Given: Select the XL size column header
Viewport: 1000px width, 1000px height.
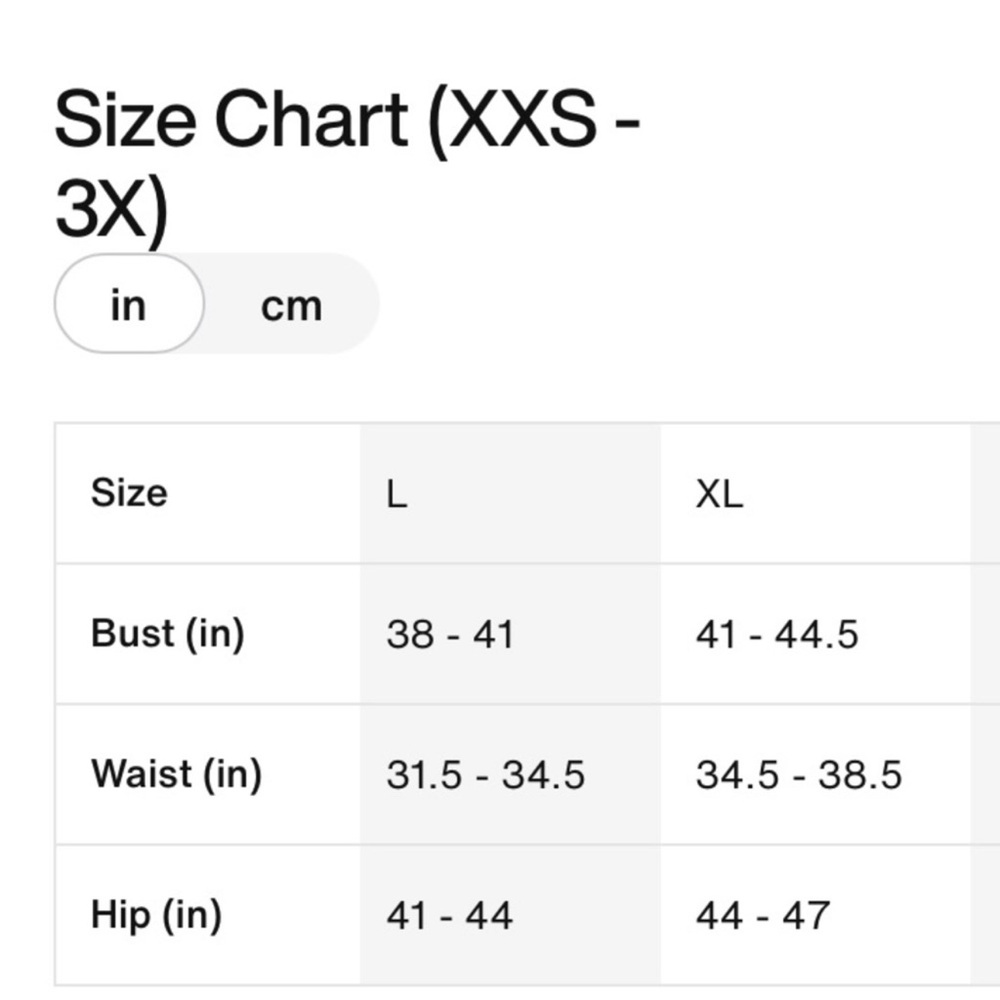Looking at the screenshot, I should click(719, 494).
